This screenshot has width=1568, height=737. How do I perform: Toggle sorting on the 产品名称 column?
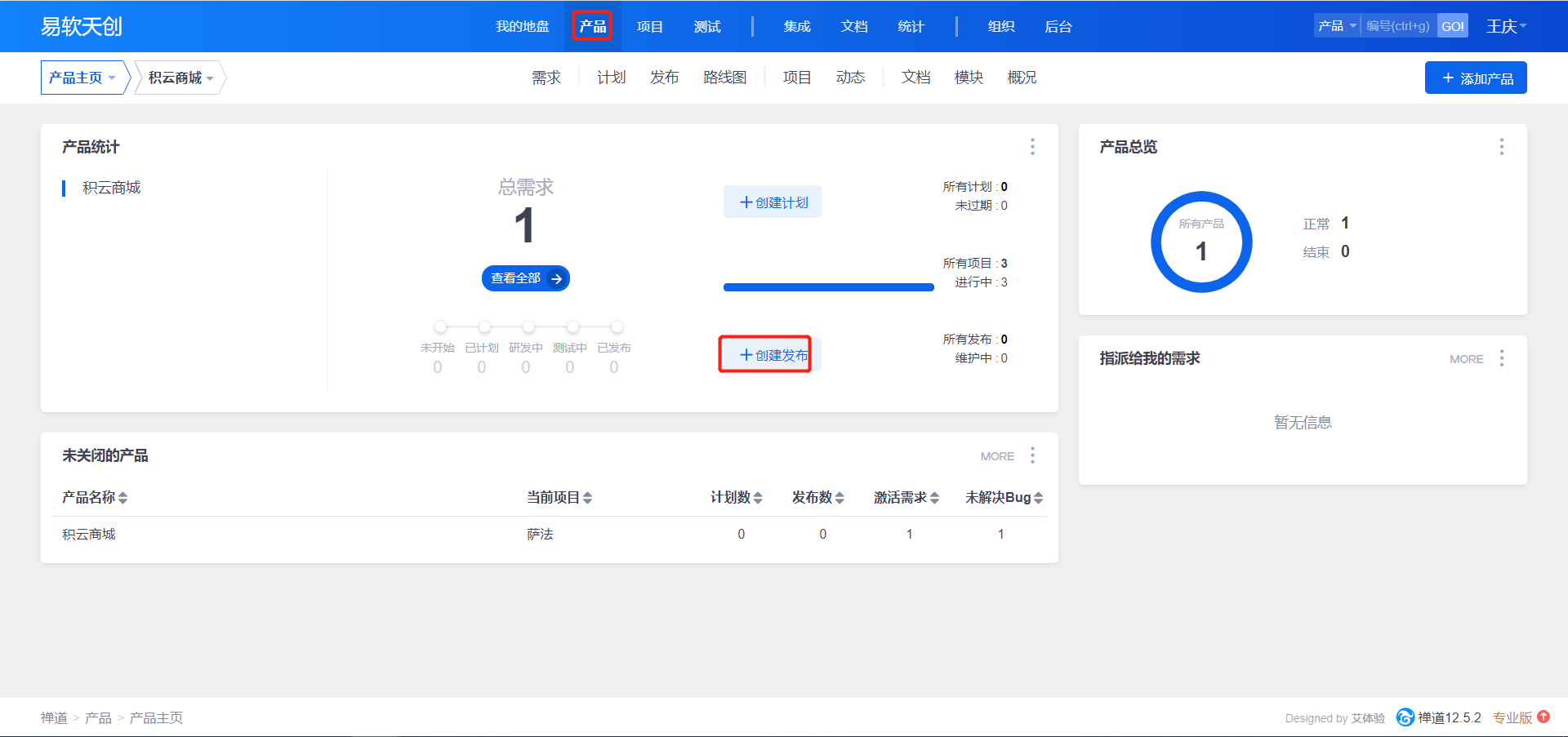pyautogui.click(x=124, y=497)
